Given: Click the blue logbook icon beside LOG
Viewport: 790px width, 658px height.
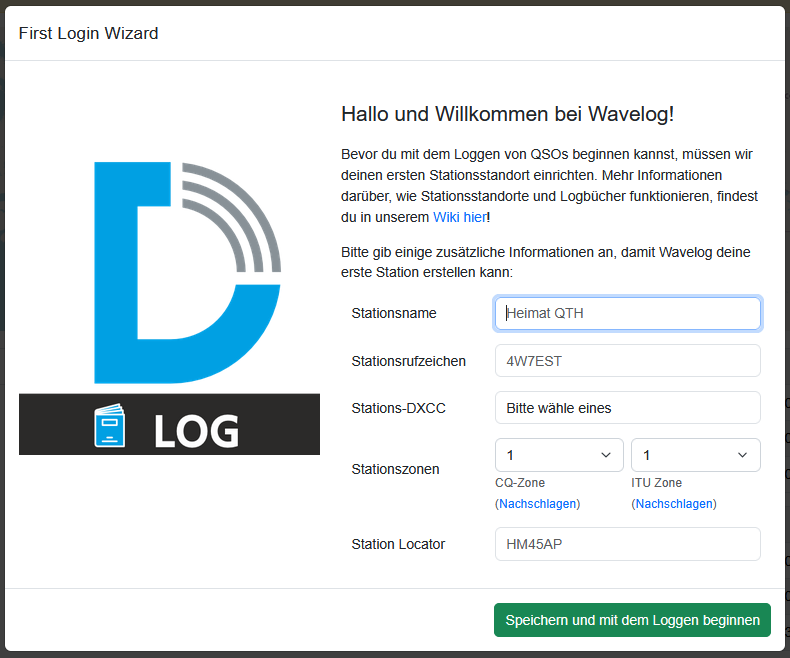Looking at the screenshot, I should (109, 426).
